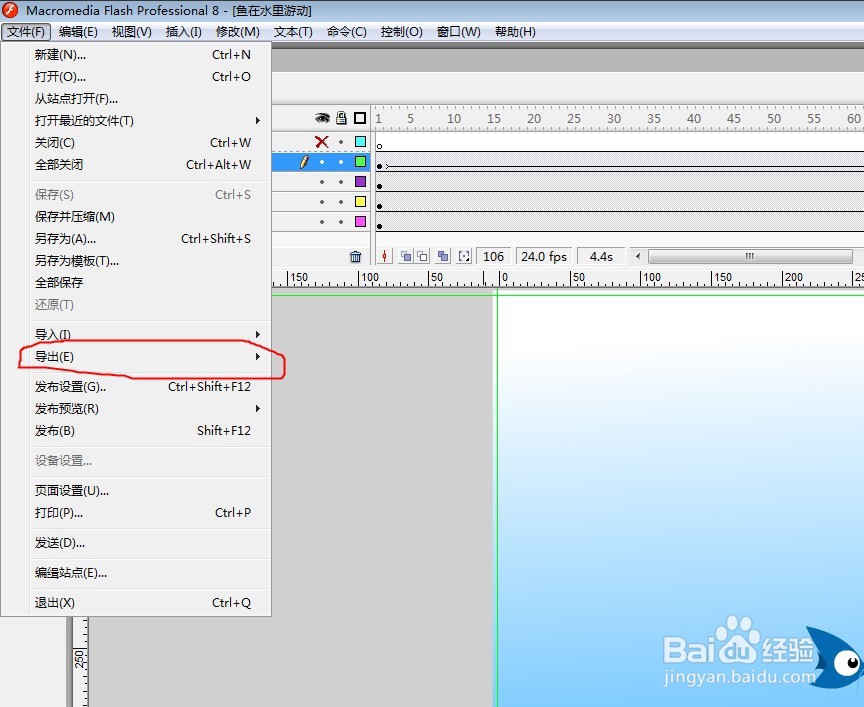Enable onion skin outlines button
This screenshot has width=864, height=707.
(x=423, y=256)
